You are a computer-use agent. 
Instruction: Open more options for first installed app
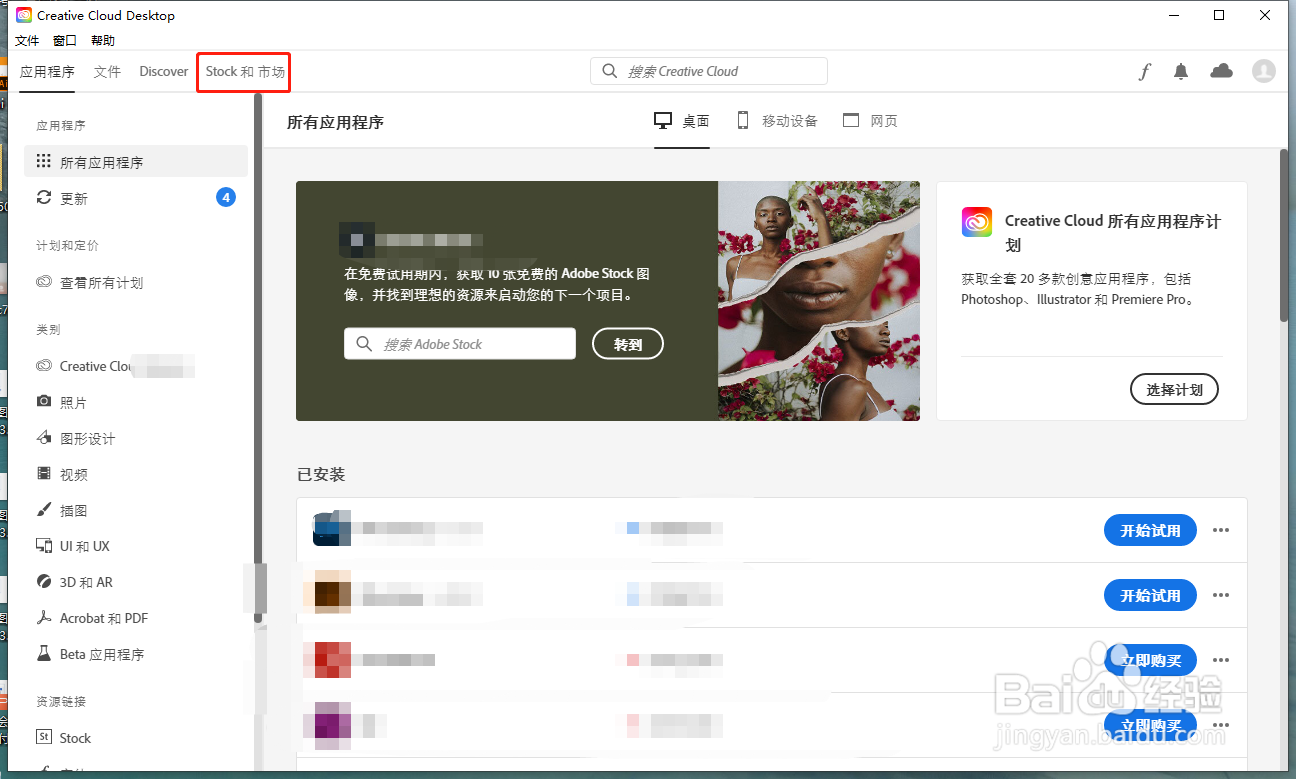(x=1220, y=530)
